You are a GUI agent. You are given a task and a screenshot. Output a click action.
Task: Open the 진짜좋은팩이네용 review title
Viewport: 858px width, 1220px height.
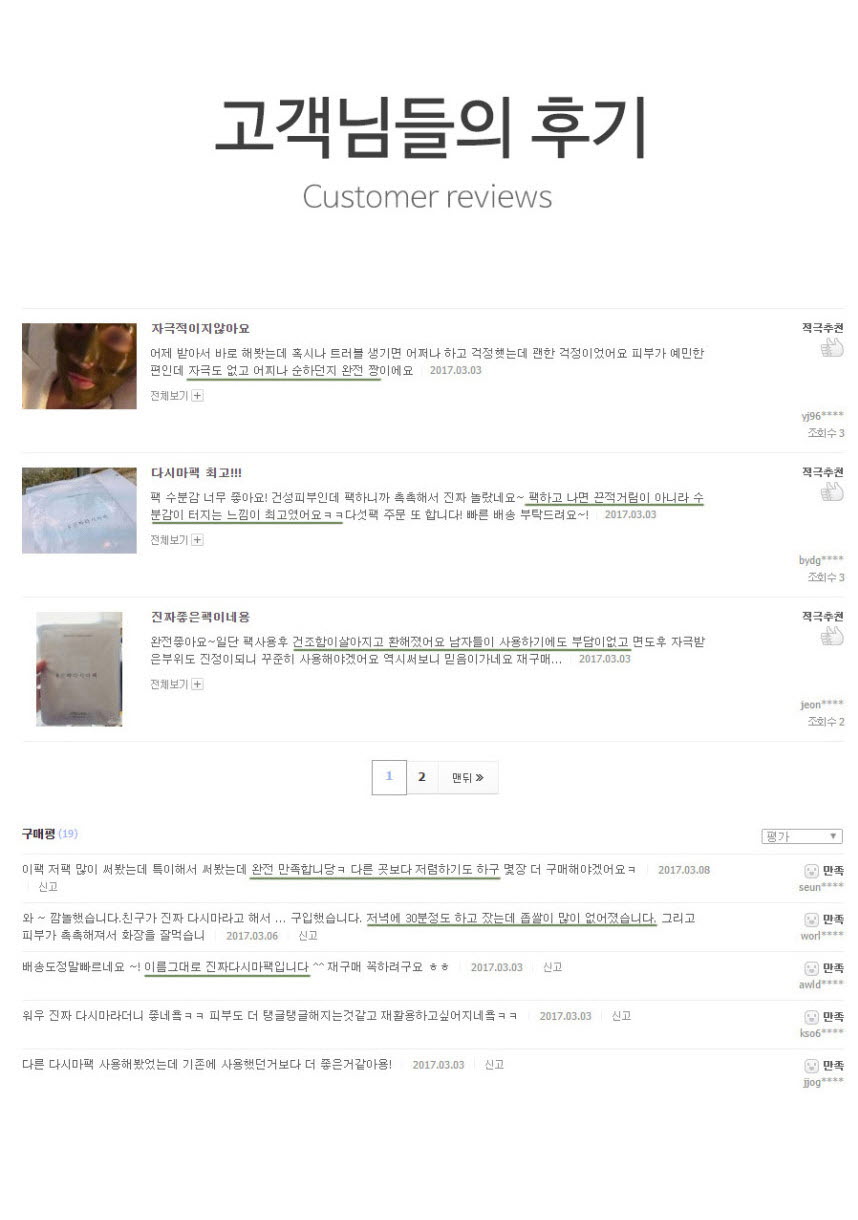point(200,617)
